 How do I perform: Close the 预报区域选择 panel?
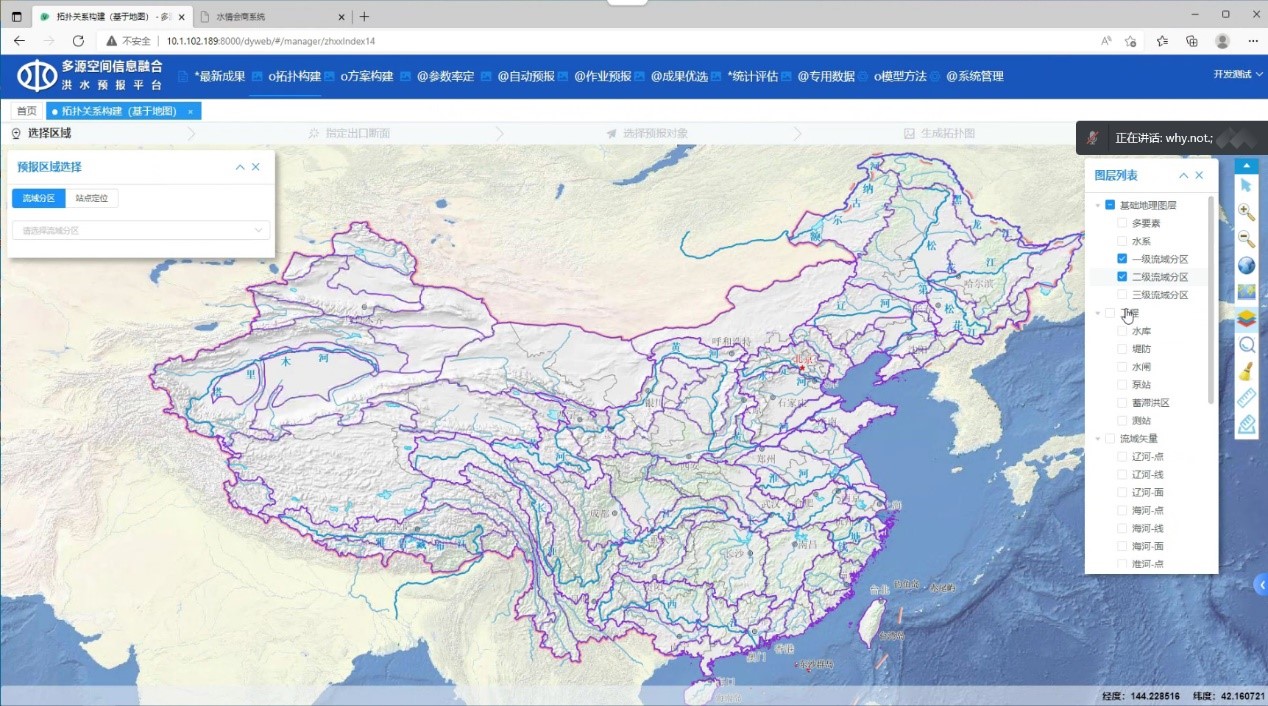256,167
